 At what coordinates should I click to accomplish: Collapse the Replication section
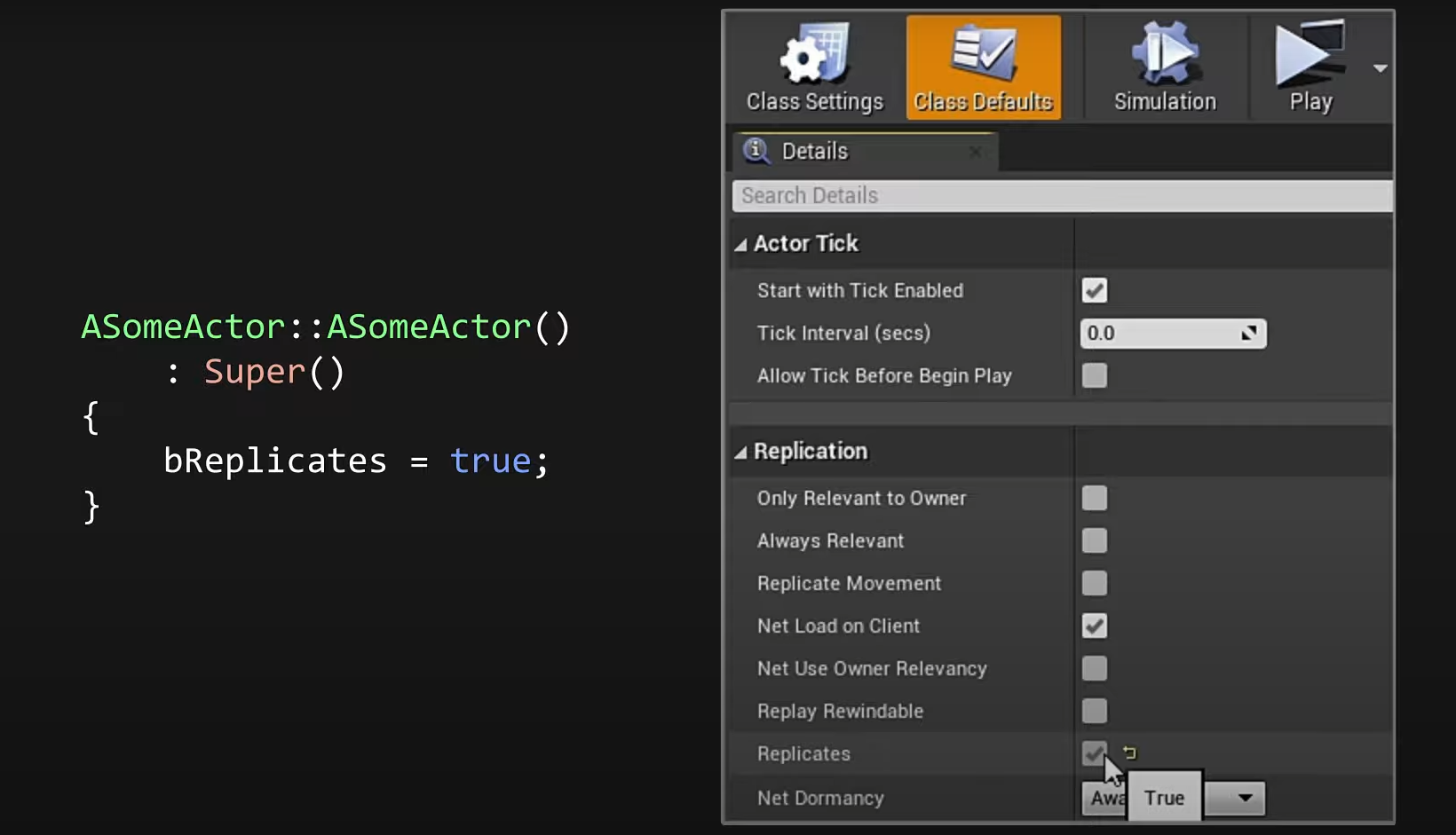click(x=740, y=453)
